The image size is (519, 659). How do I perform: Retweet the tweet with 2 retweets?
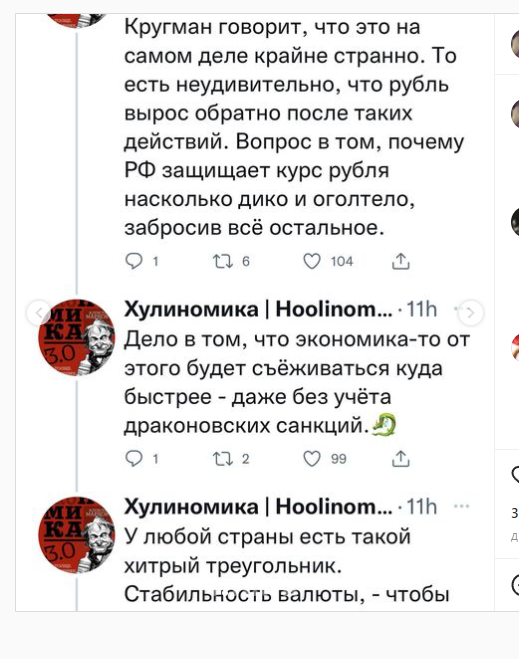(x=223, y=459)
